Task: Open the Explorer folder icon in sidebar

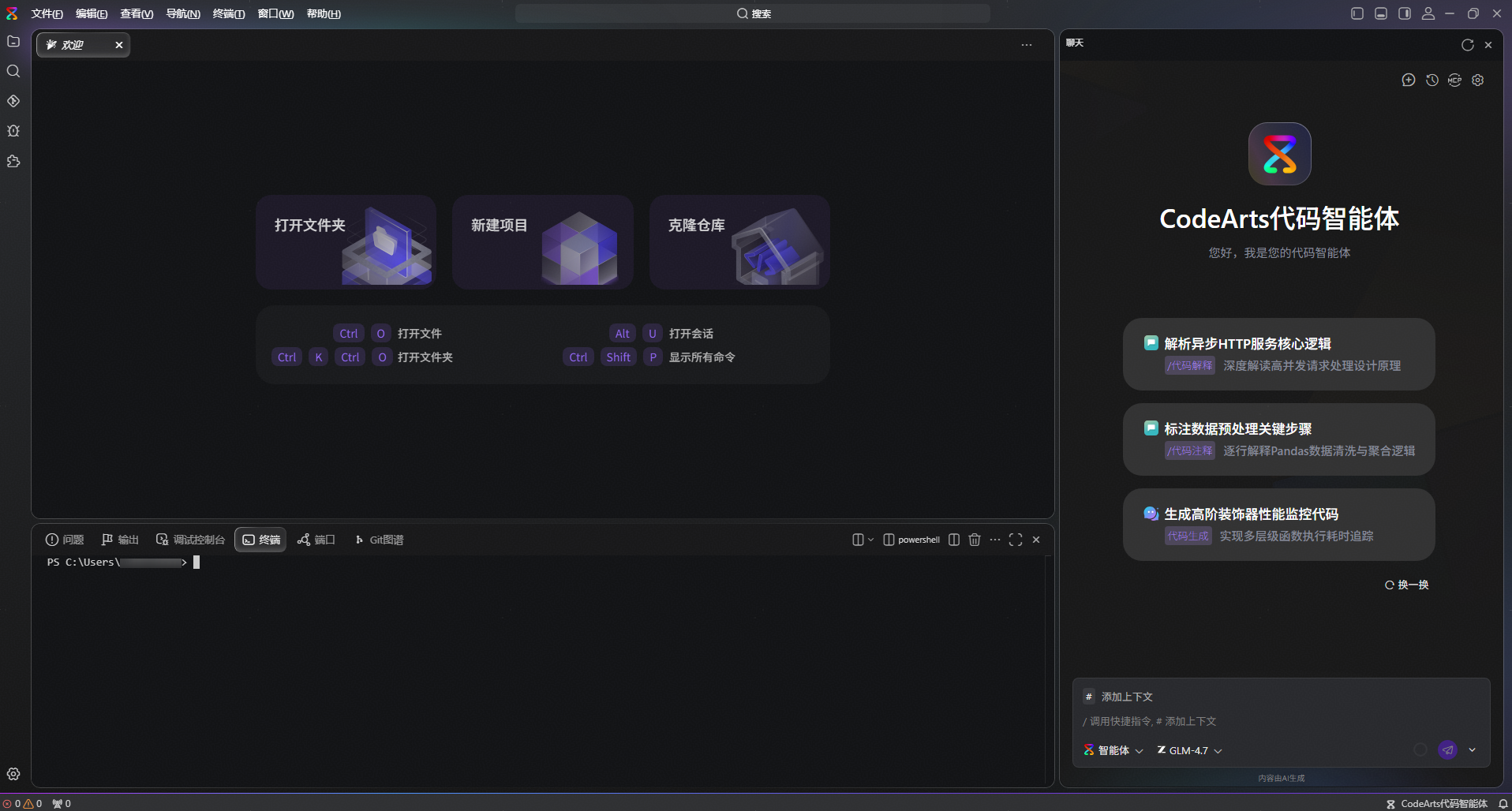Action: tap(13, 41)
